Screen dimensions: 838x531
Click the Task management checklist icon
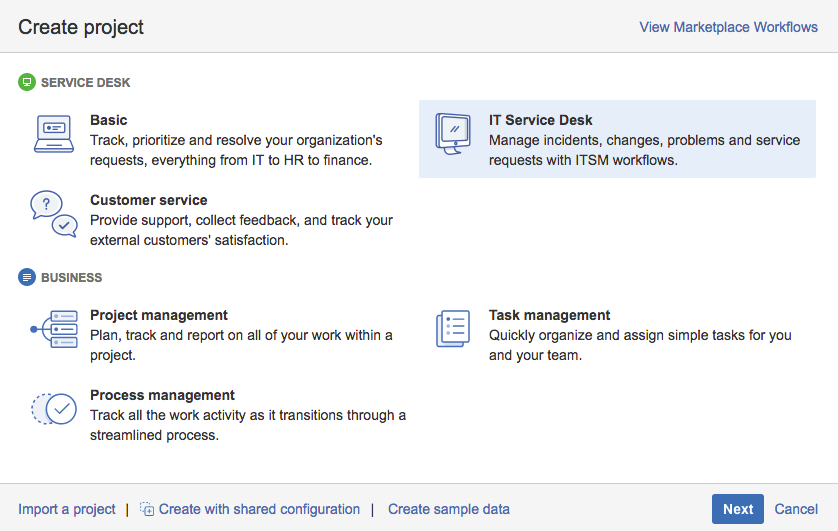tap(453, 328)
